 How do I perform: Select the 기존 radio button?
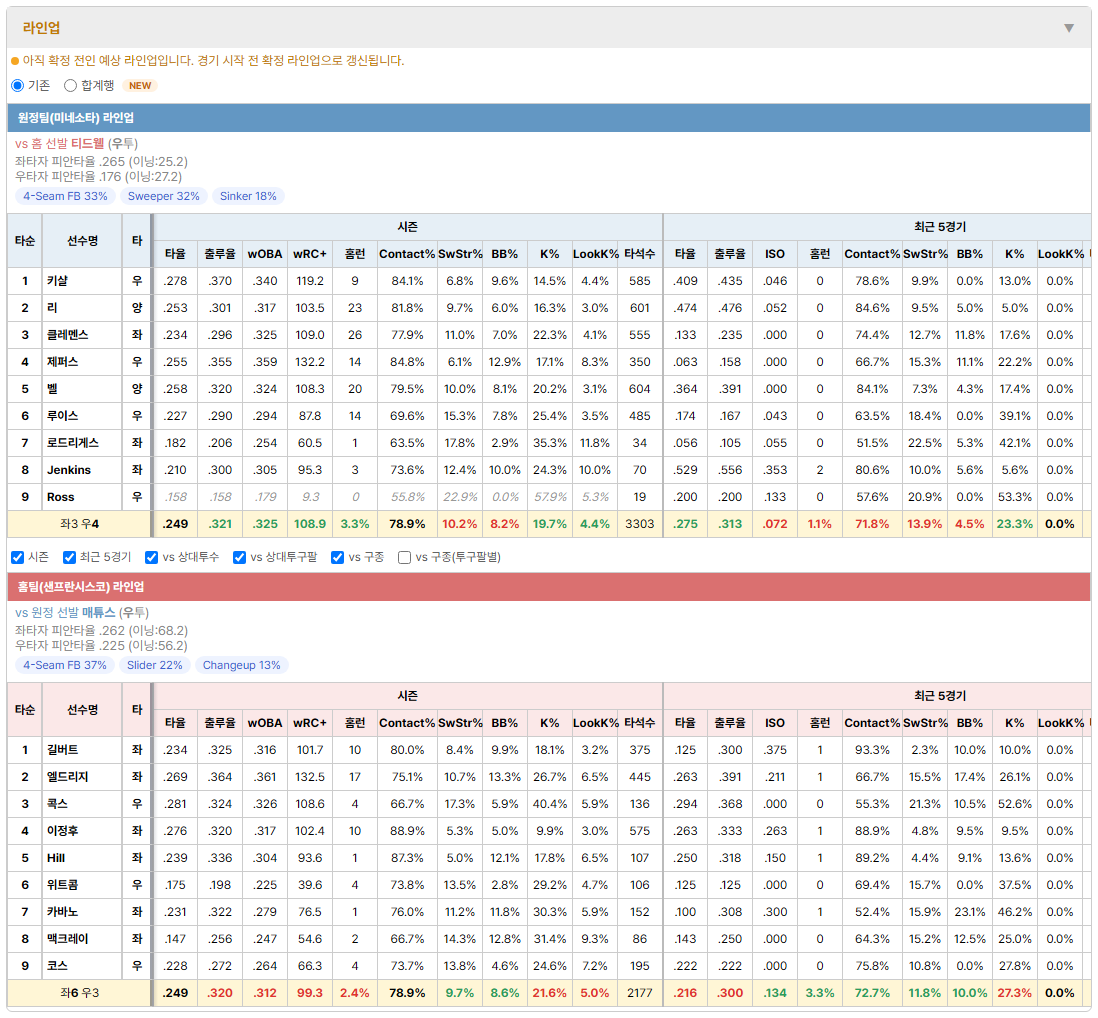point(18,85)
